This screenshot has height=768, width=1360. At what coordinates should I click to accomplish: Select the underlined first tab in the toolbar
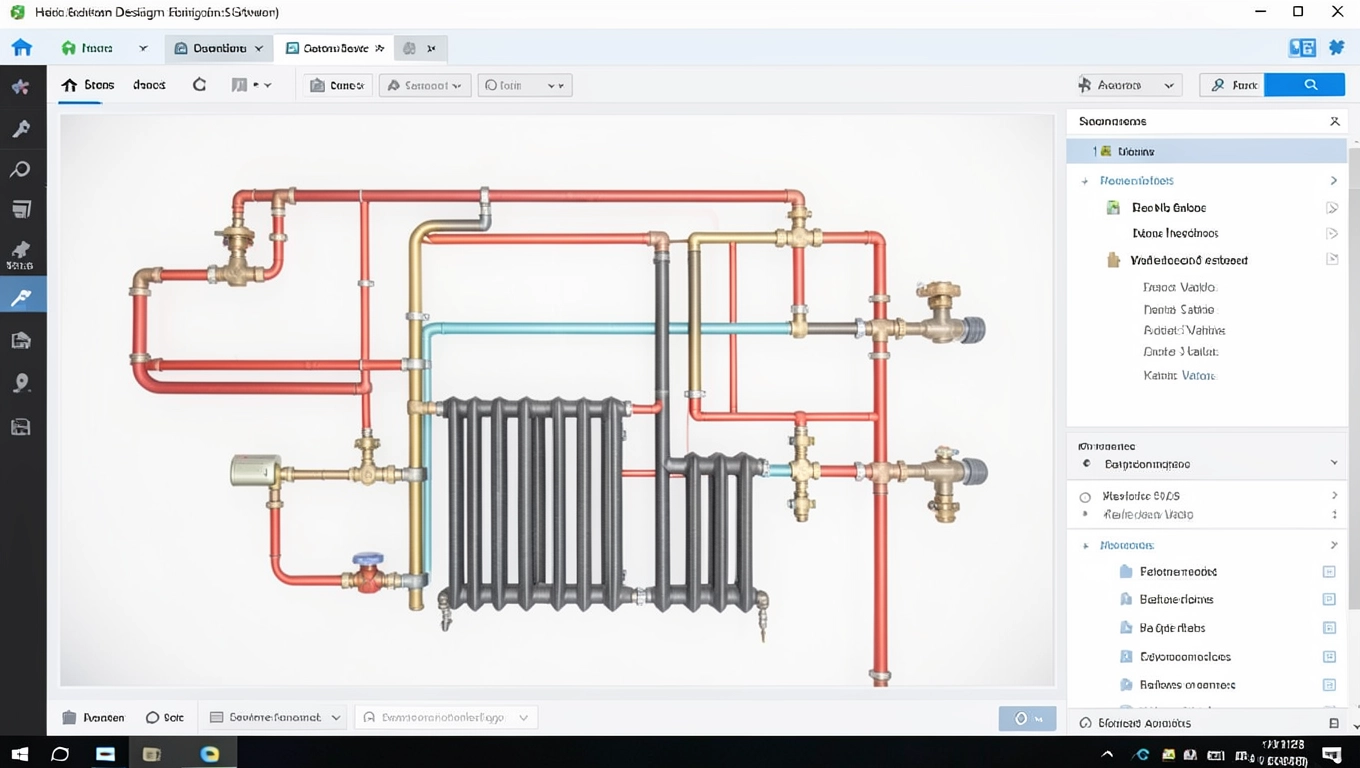tap(88, 86)
